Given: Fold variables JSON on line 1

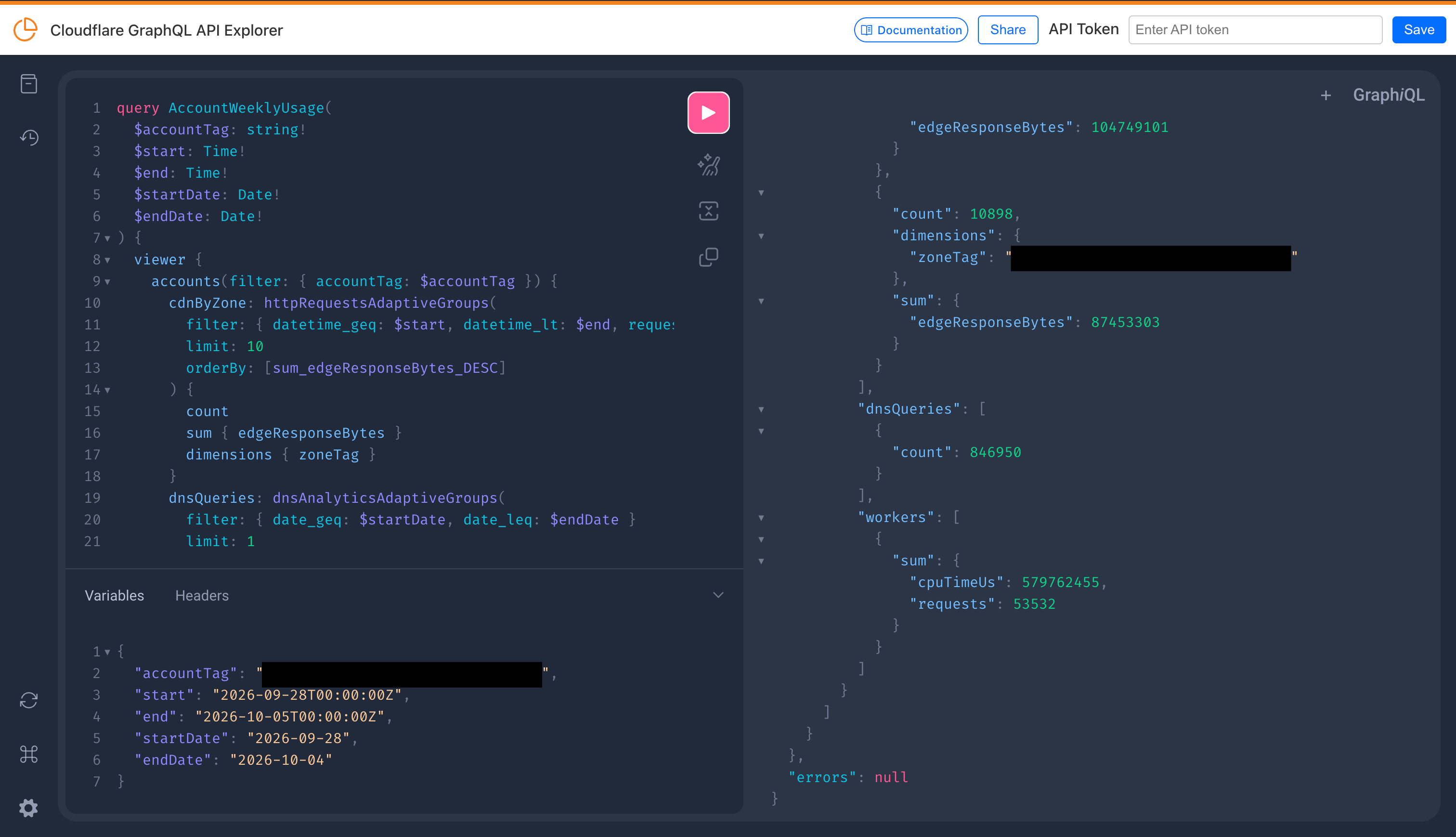Looking at the screenshot, I should [107, 653].
